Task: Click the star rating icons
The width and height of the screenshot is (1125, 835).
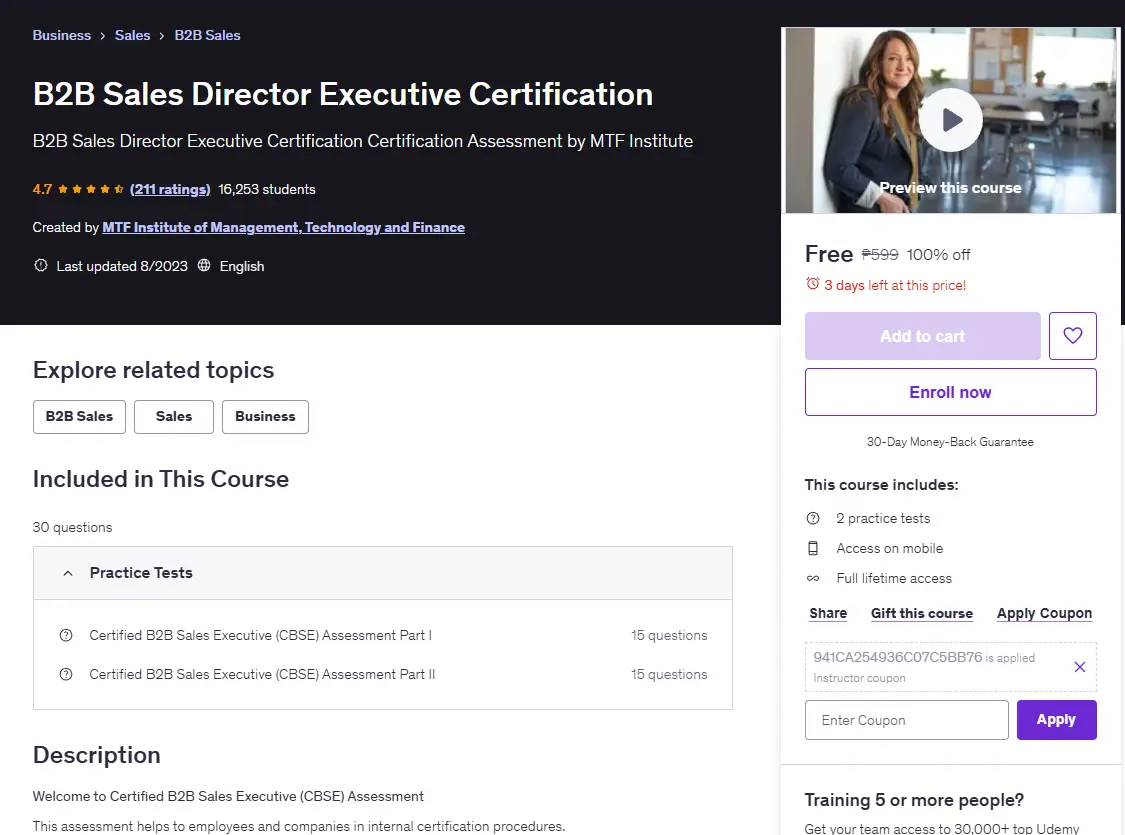Action: pos(90,189)
